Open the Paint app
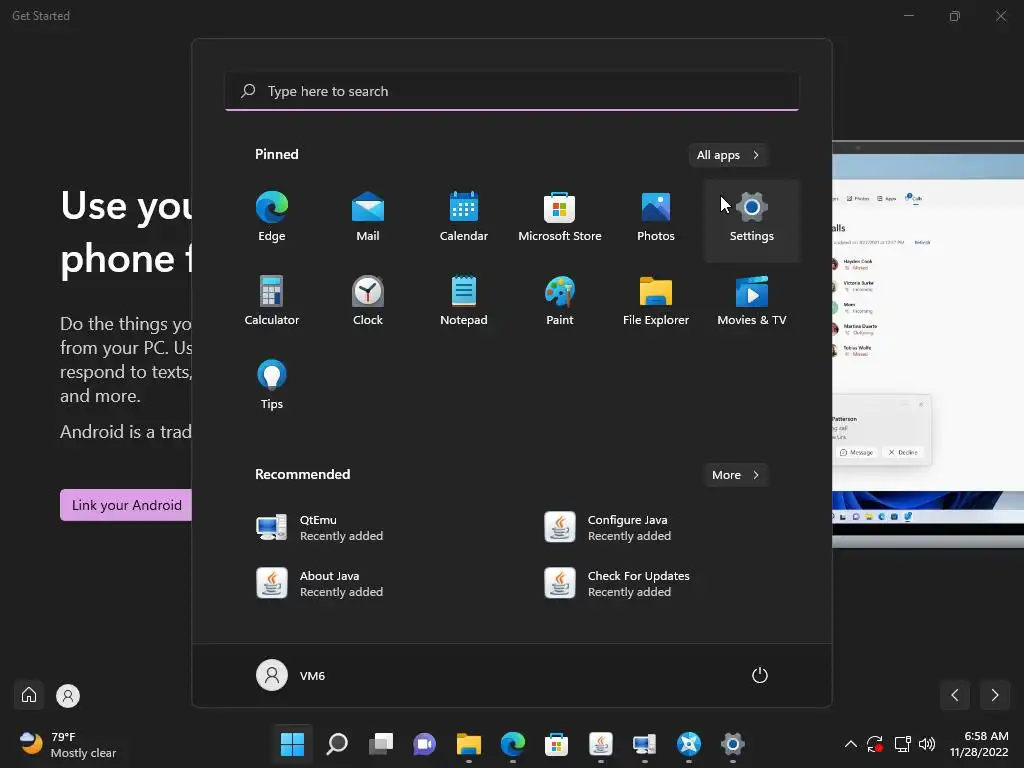 [560, 301]
